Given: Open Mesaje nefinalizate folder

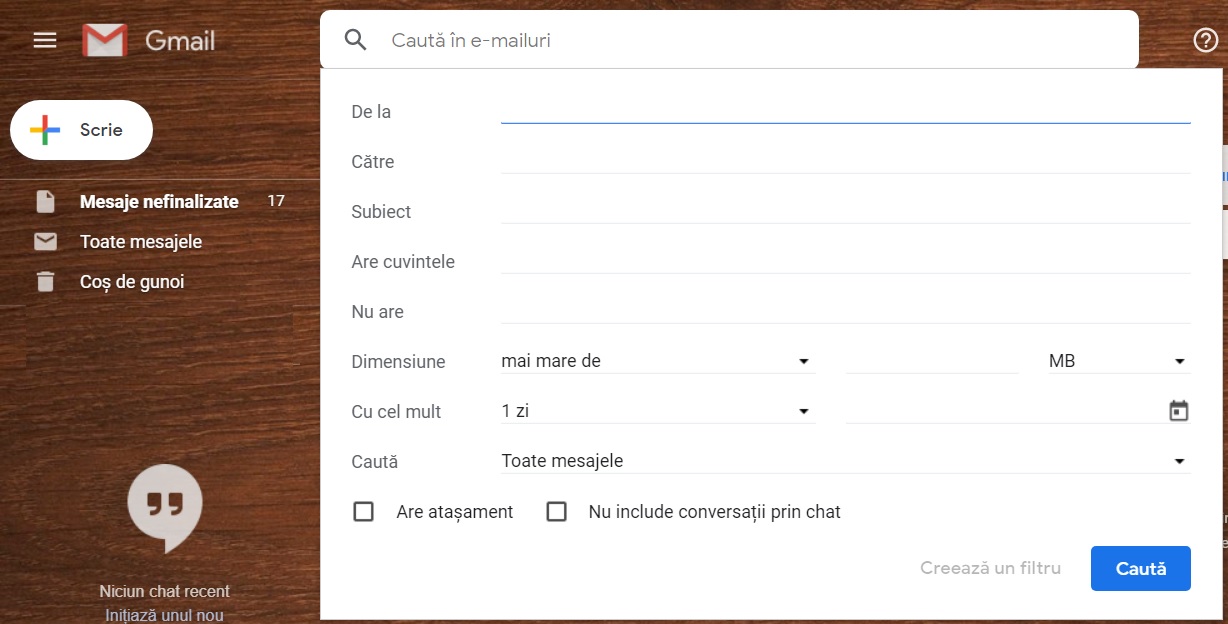Looking at the screenshot, I should click(x=159, y=202).
